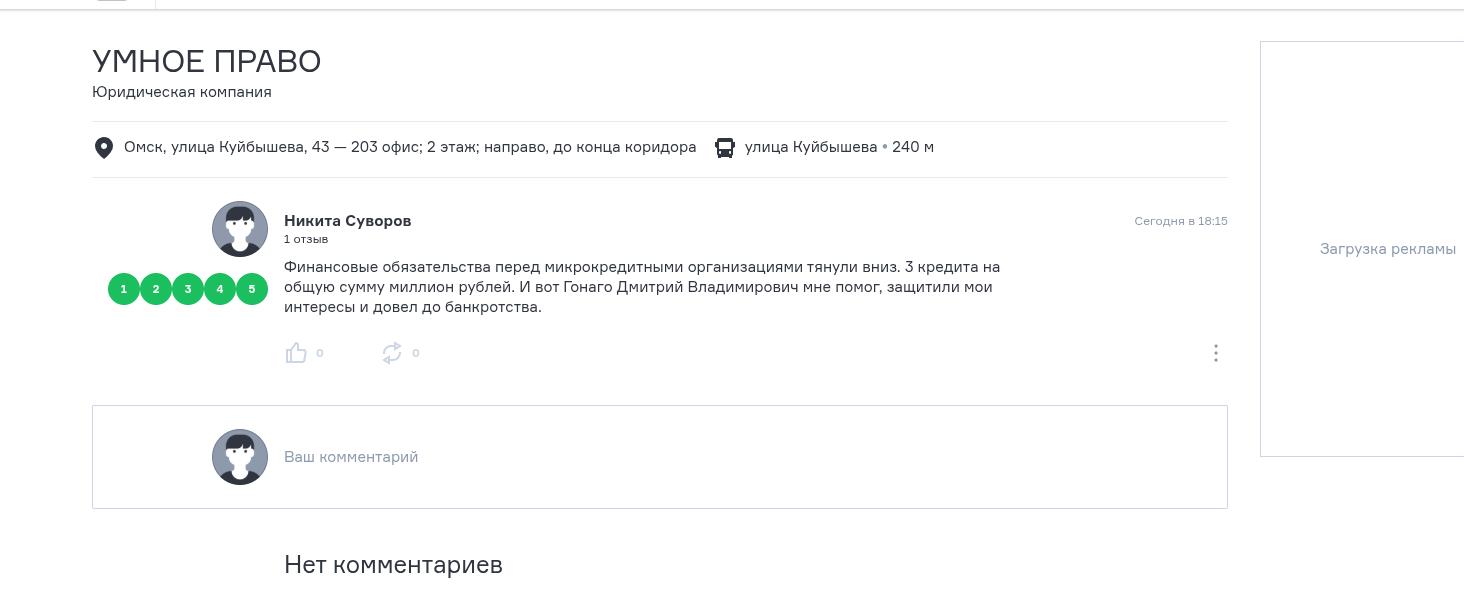Focus the 'Ваш комментарий' input field
Screen dimensions: 1464x594
pyautogui.click(x=660, y=457)
